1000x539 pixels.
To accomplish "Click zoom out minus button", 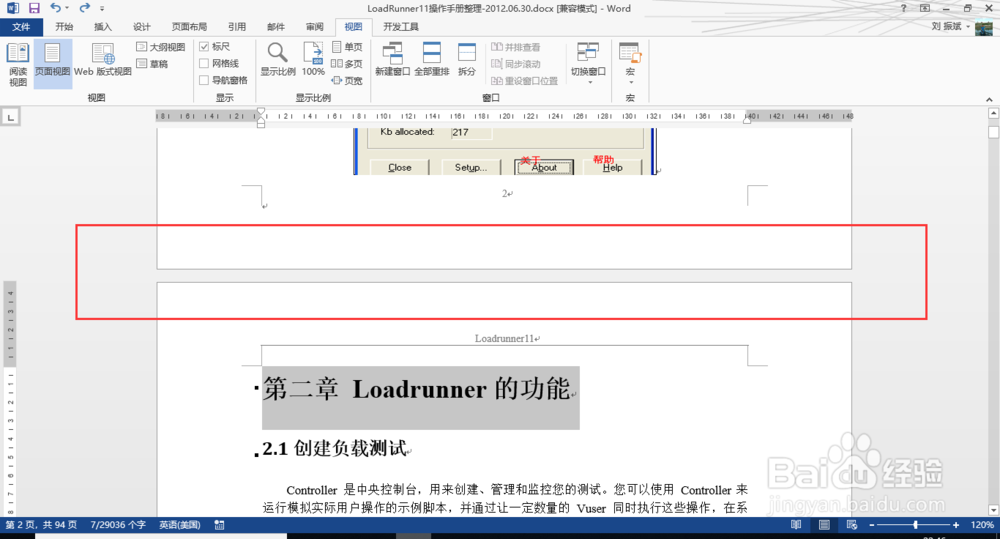I will point(872,525).
